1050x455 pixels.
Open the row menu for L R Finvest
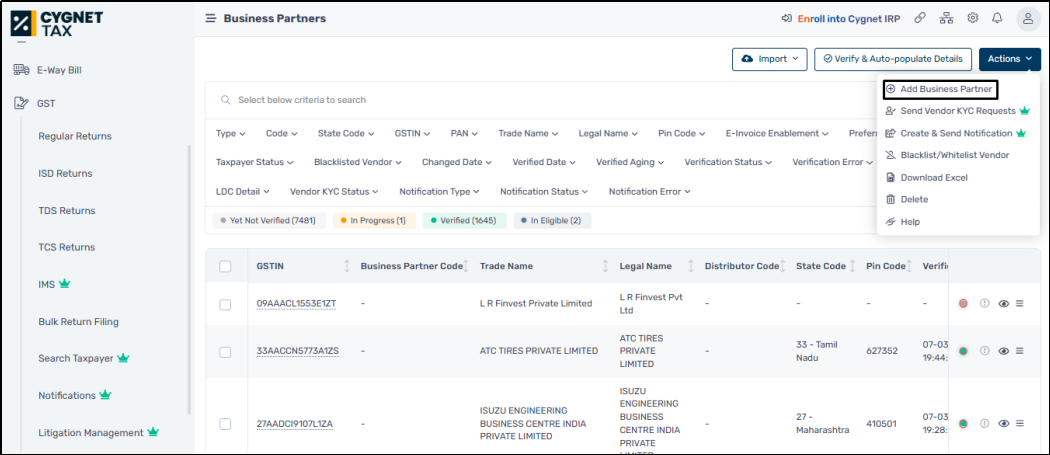pyautogui.click(x=1020, y=304)
